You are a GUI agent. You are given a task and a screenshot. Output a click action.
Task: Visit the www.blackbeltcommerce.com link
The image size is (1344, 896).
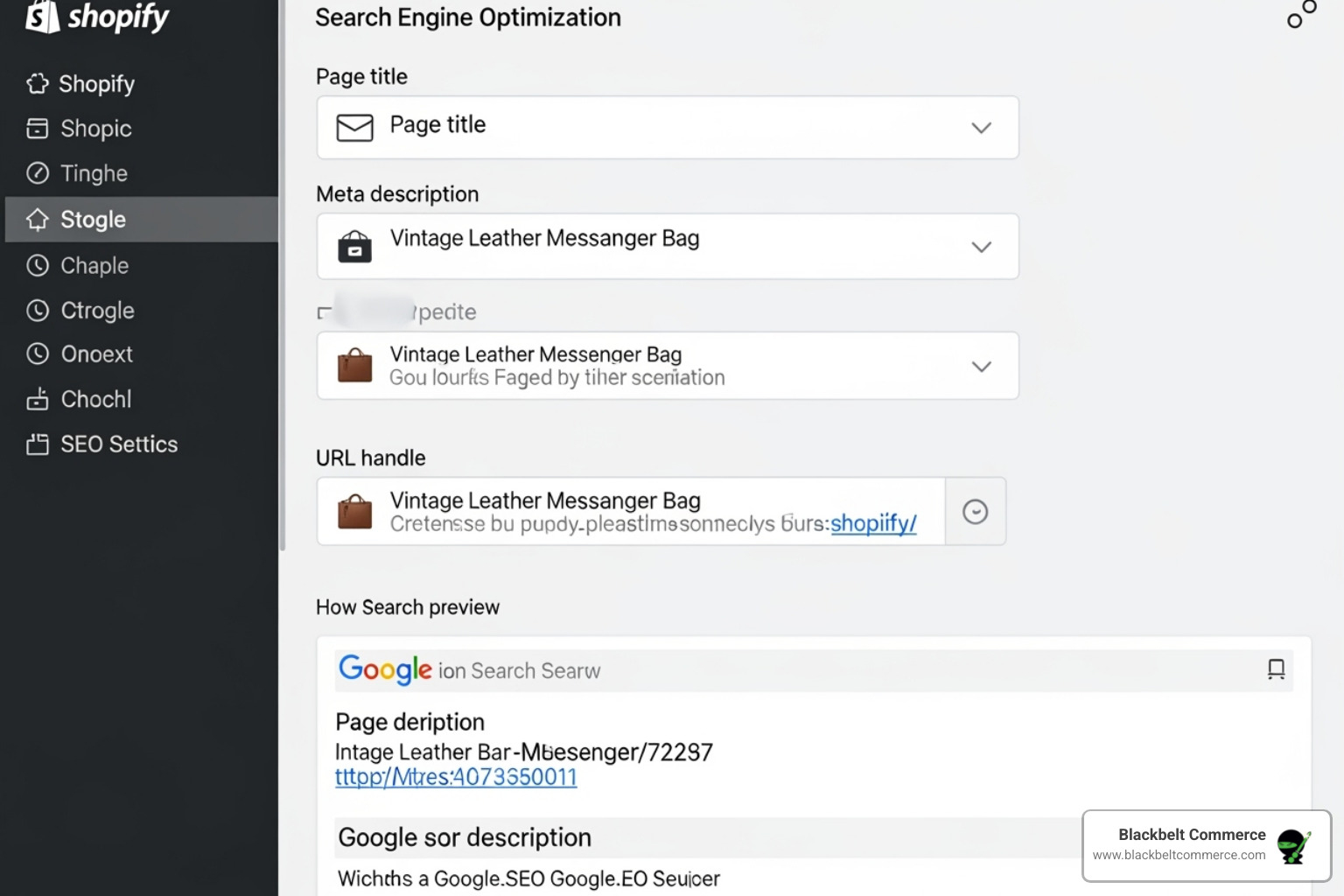point(1180,855)
